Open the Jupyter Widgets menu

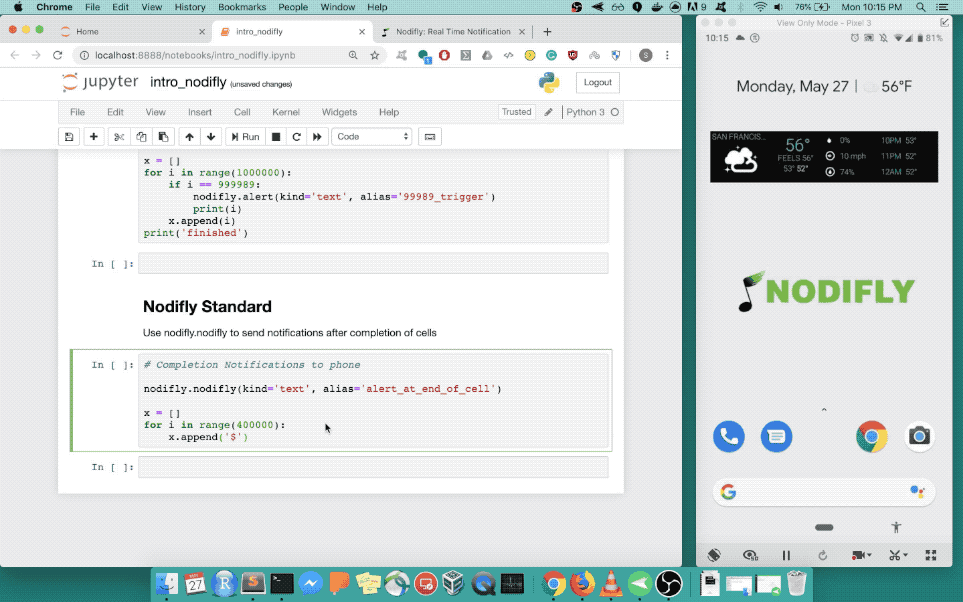[x=339, y=112]
